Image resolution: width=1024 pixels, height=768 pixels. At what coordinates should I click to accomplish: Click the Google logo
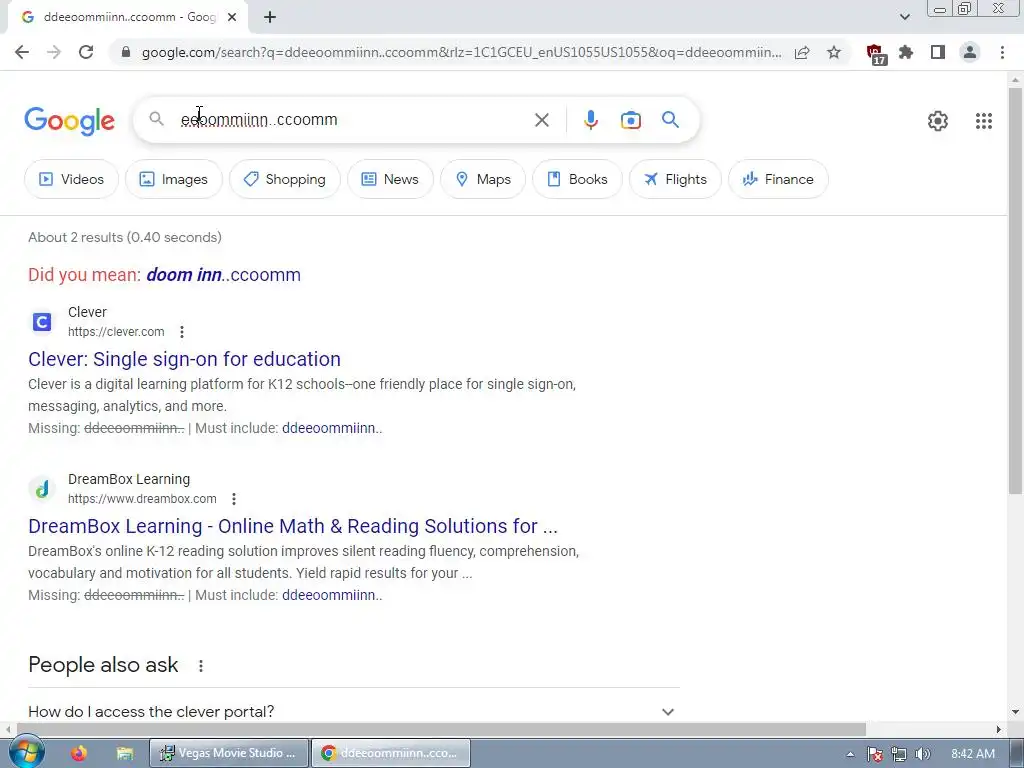pos(69,121)
